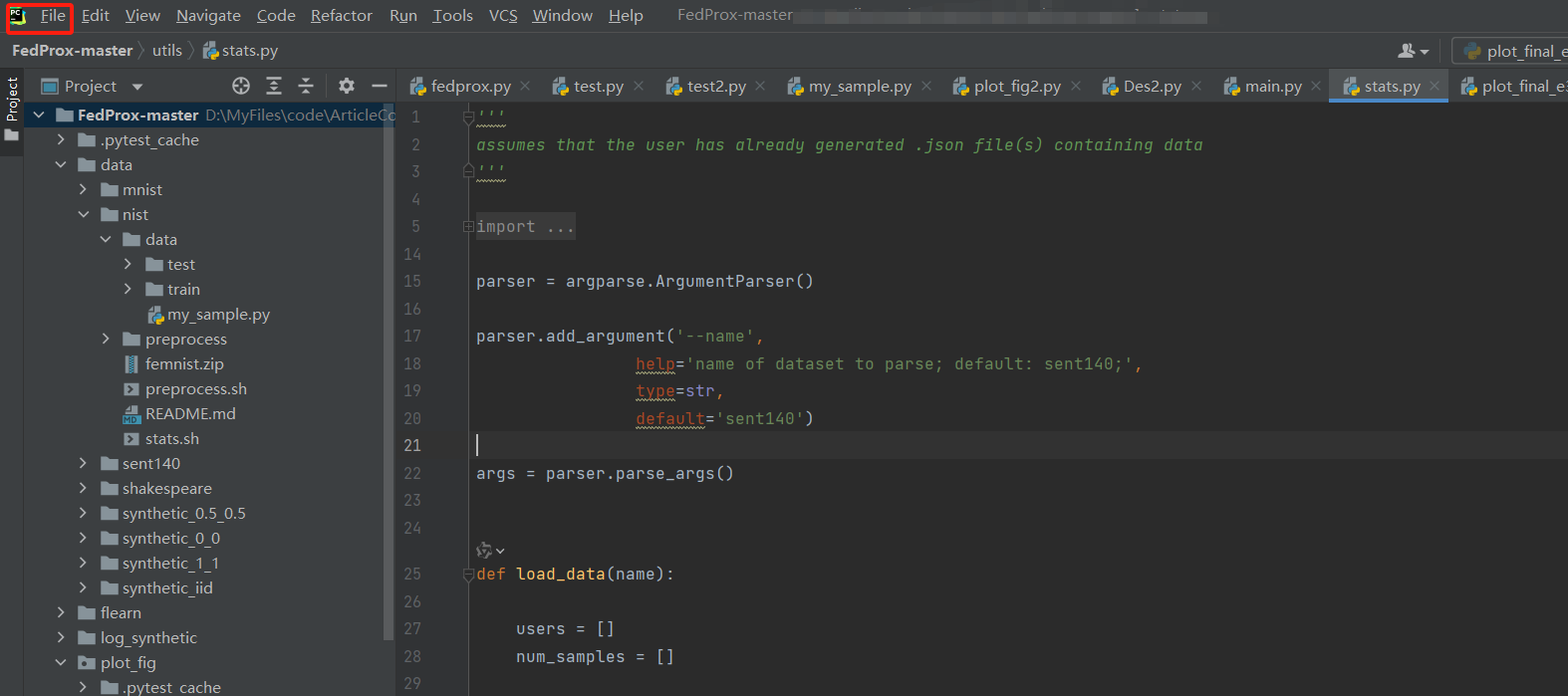Expand the test folder
The width and height of the screenshot is (1568, 696).
(x=128, y=265)
